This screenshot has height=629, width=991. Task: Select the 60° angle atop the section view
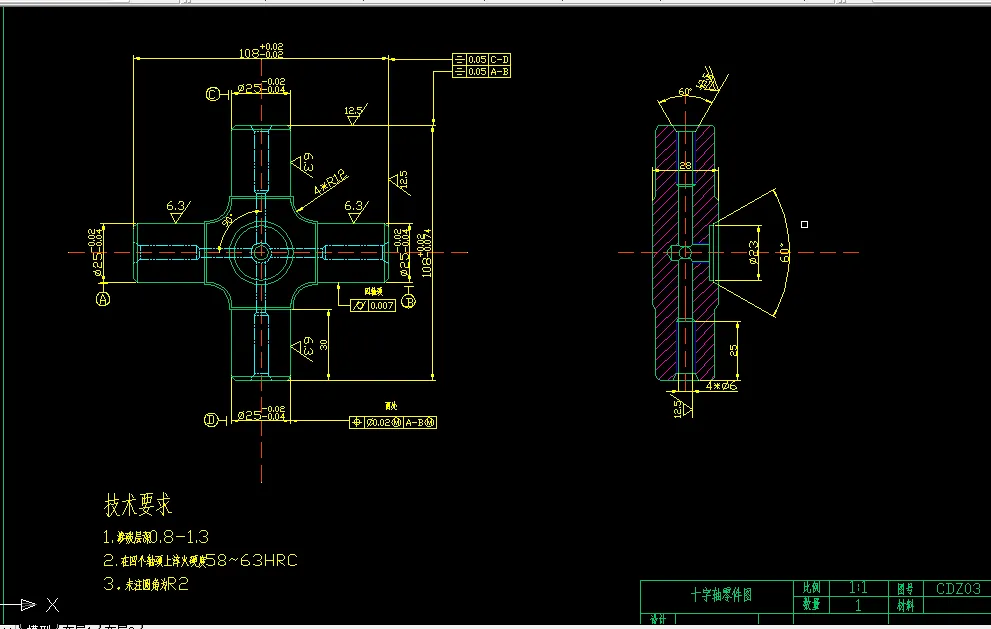(x=685, y=92)
